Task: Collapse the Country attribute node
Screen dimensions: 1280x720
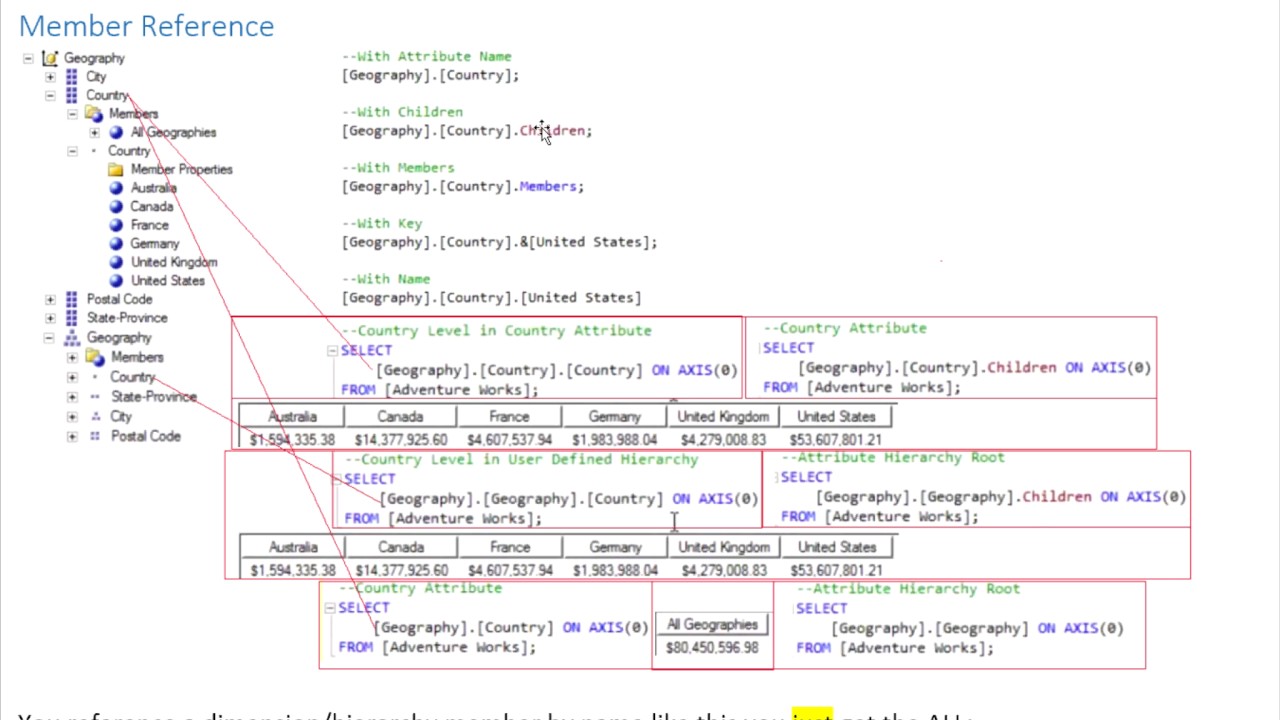Action: point(50,95)
